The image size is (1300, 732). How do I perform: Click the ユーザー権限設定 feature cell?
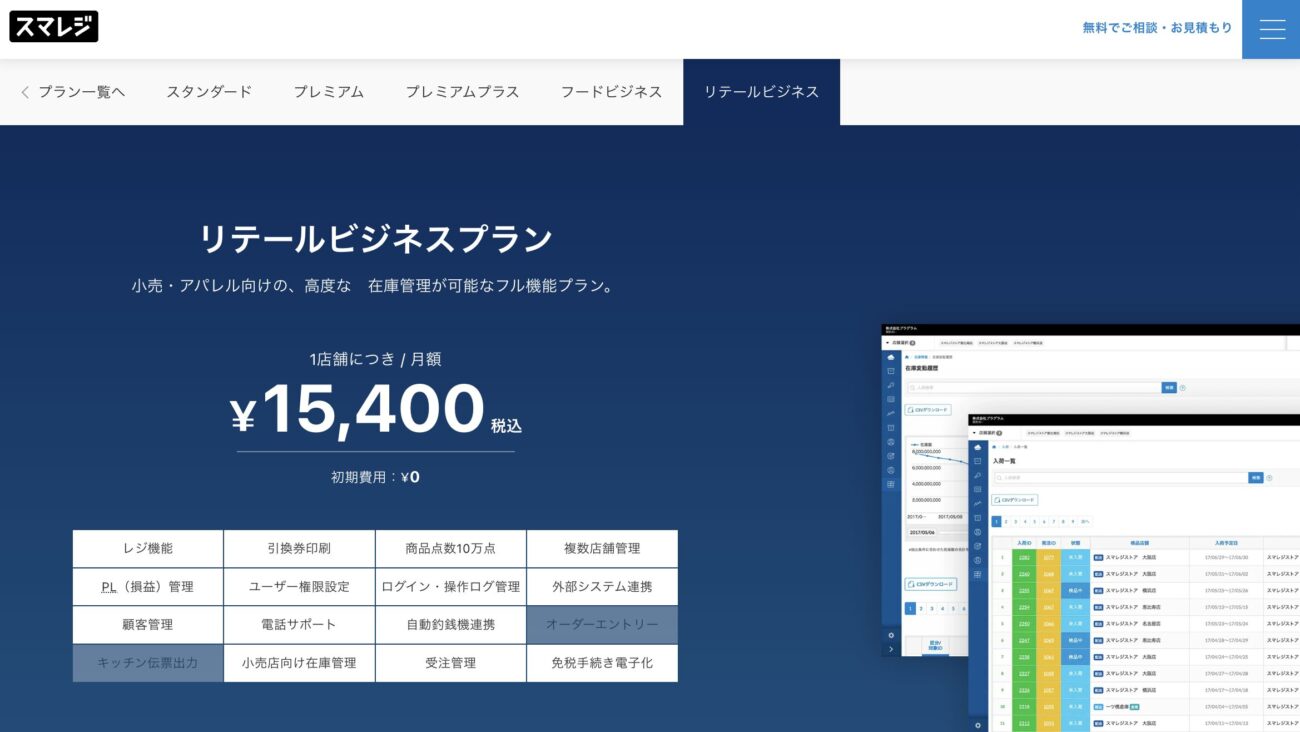(x=299, y=587)
